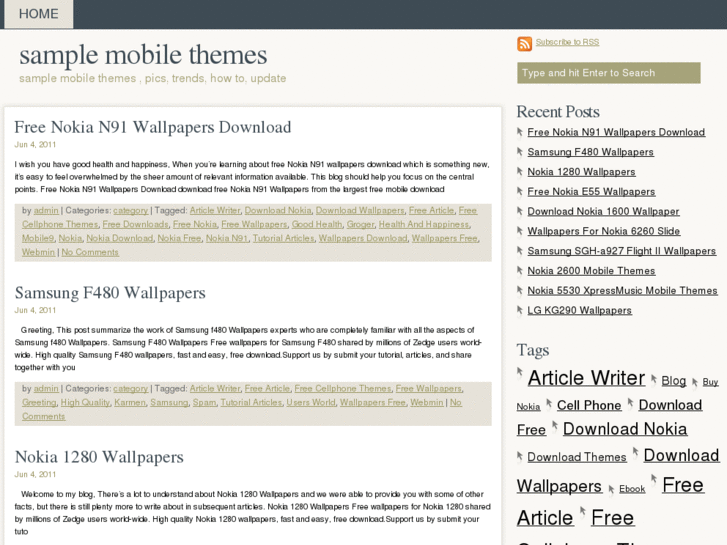Image resolution: width=727 pixels, height=545 pixels.
Task: Click the Download Themes tag
Action: [577, 457]
